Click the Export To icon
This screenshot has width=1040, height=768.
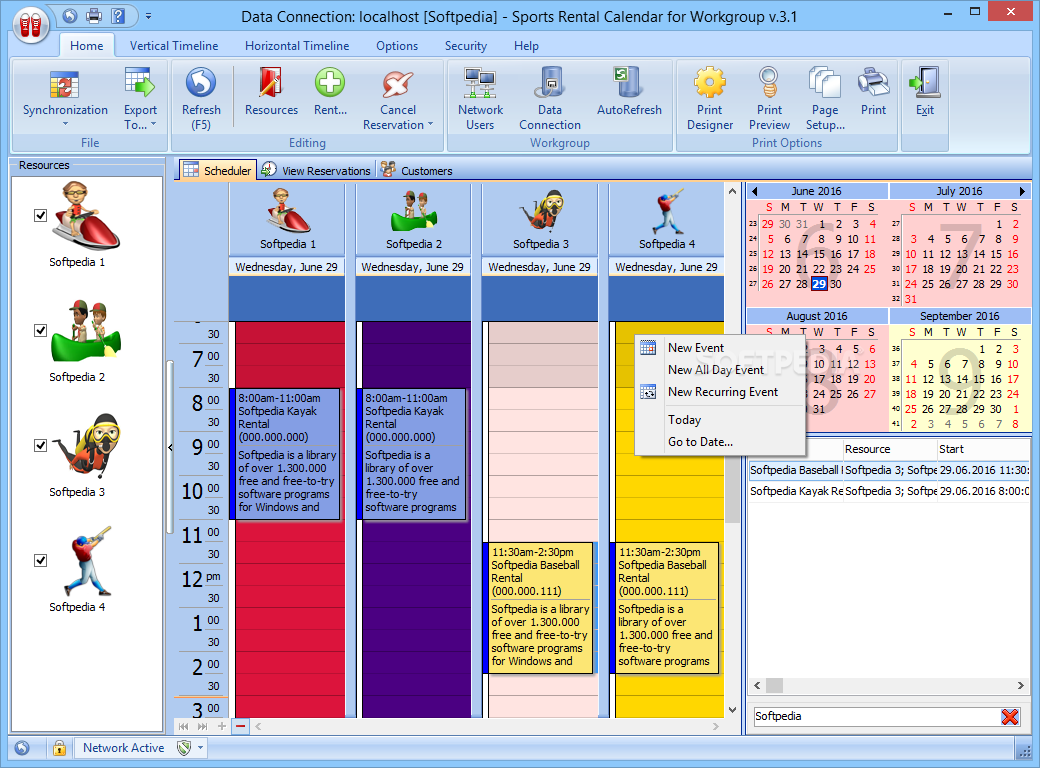click(140, 83)
